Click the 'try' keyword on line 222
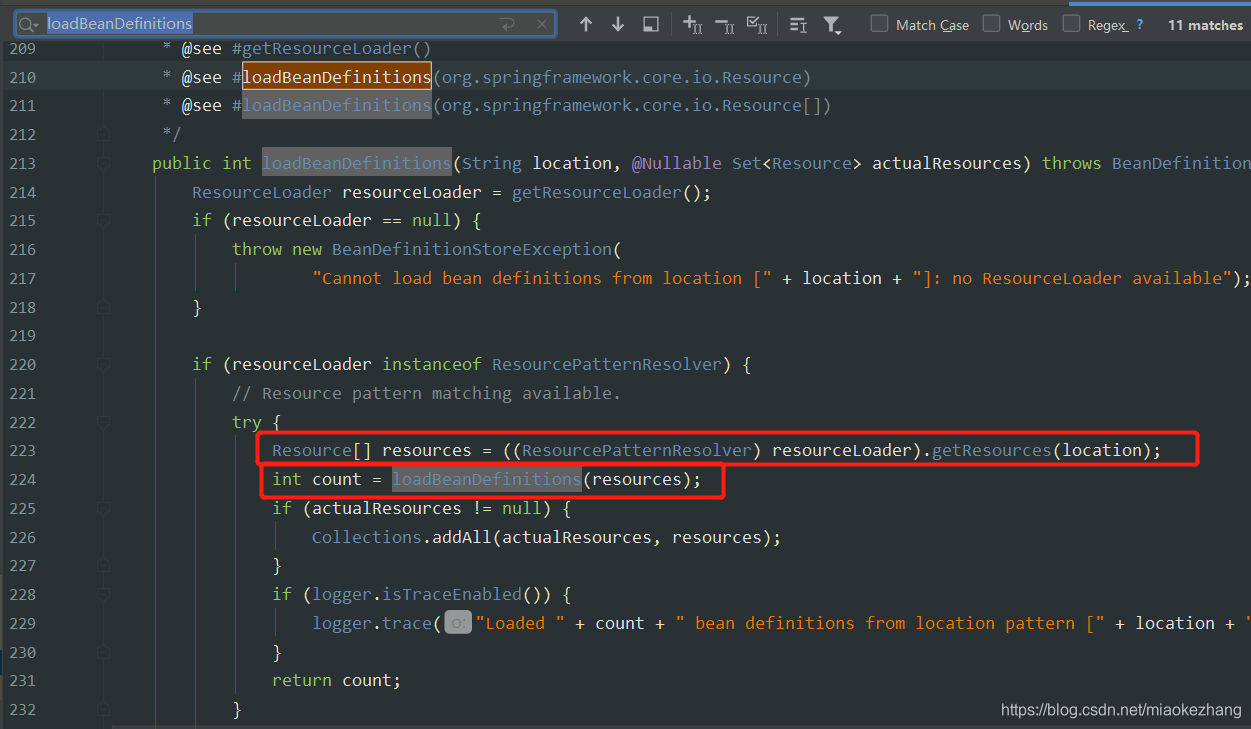 (x=247, y=422)
